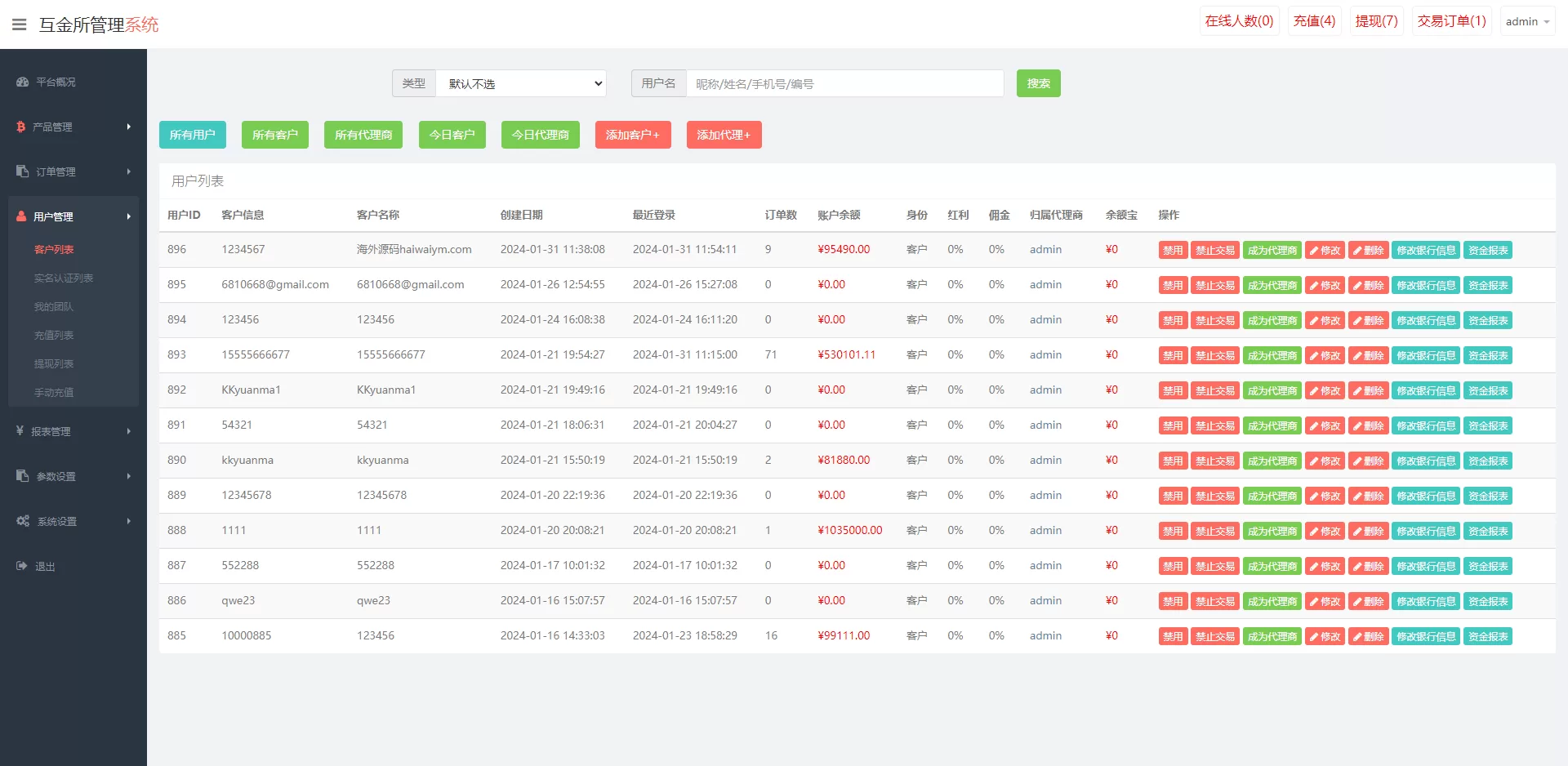
Task: Open 实名认证列表 in the sidebar submenu
Action: pos(64,278)
